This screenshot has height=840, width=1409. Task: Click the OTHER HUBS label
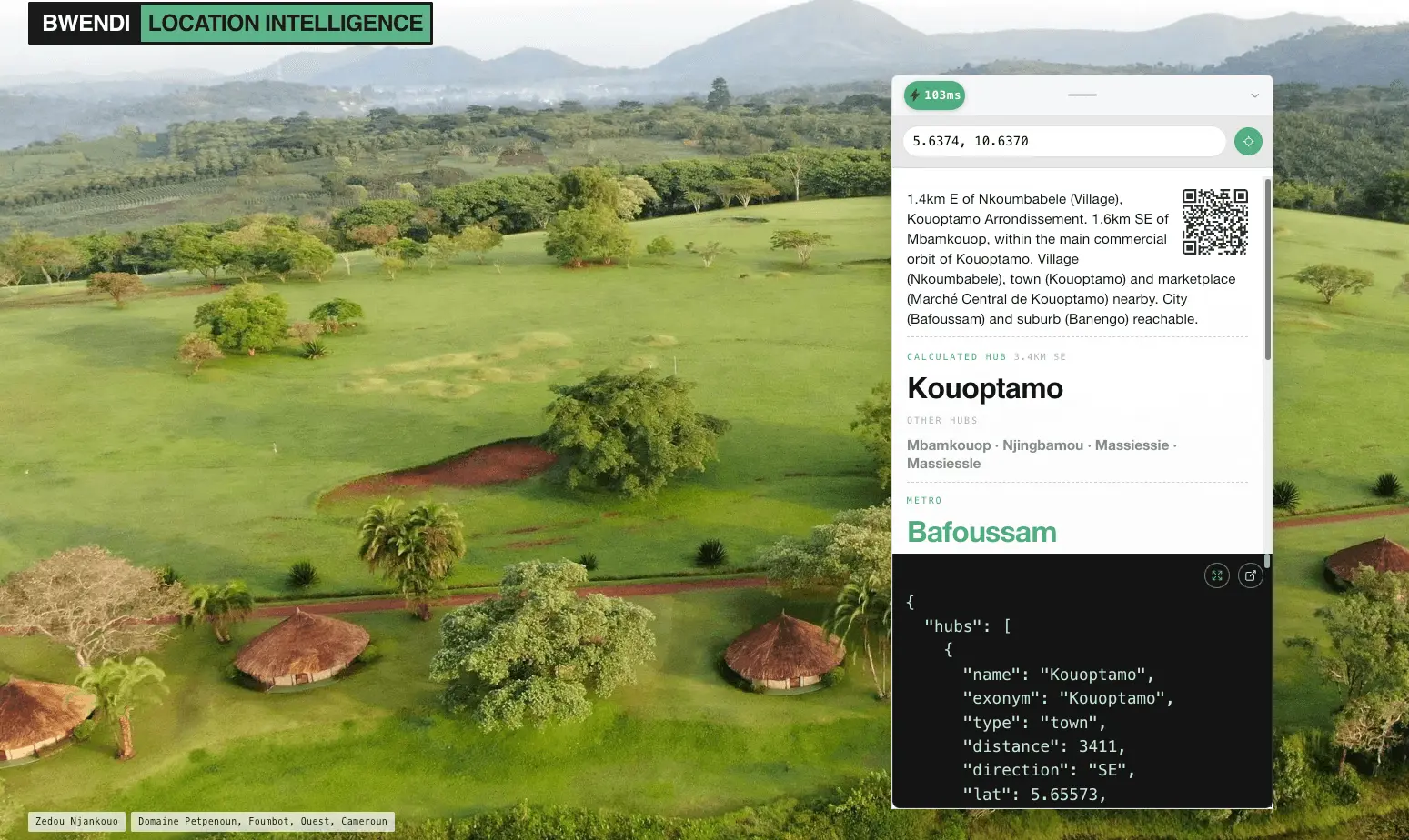click(941, 421)
